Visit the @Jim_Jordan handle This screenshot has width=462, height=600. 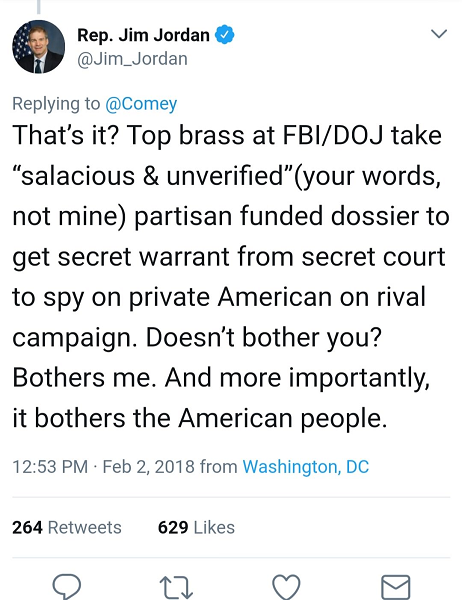(x=132, y=59)
